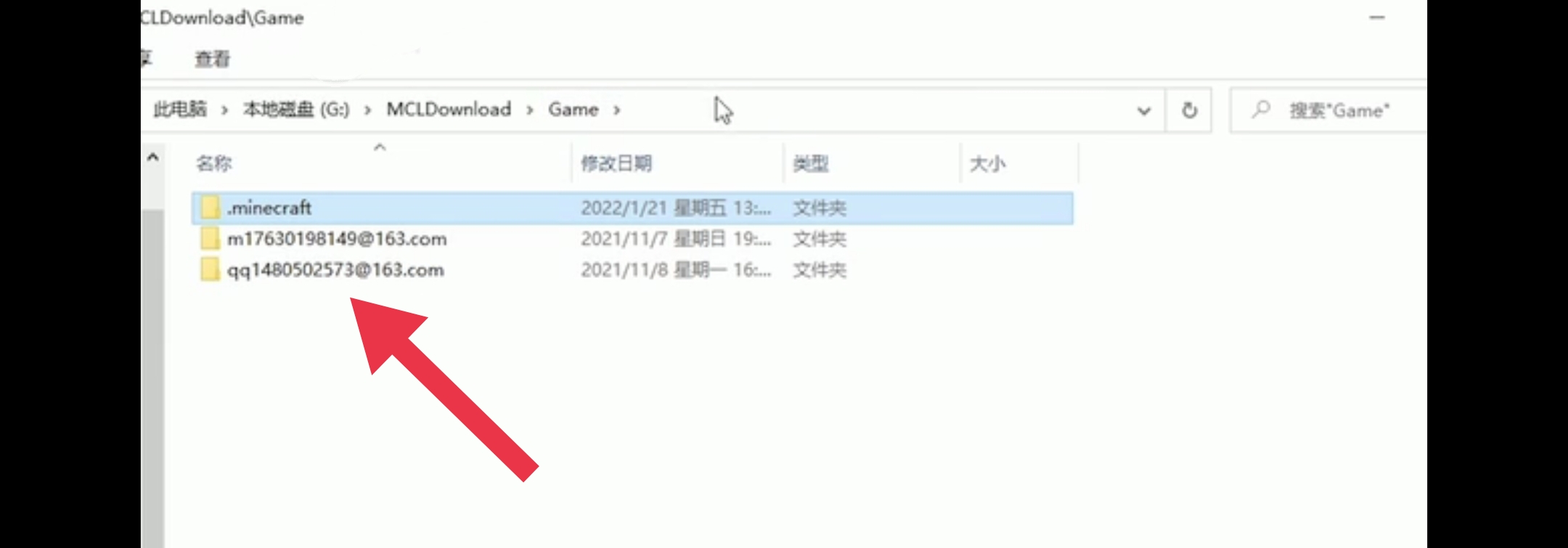The image size is (1568, 548).
Task: Open the 查看 ribbon tab
Action: click(x=213, y=59)
